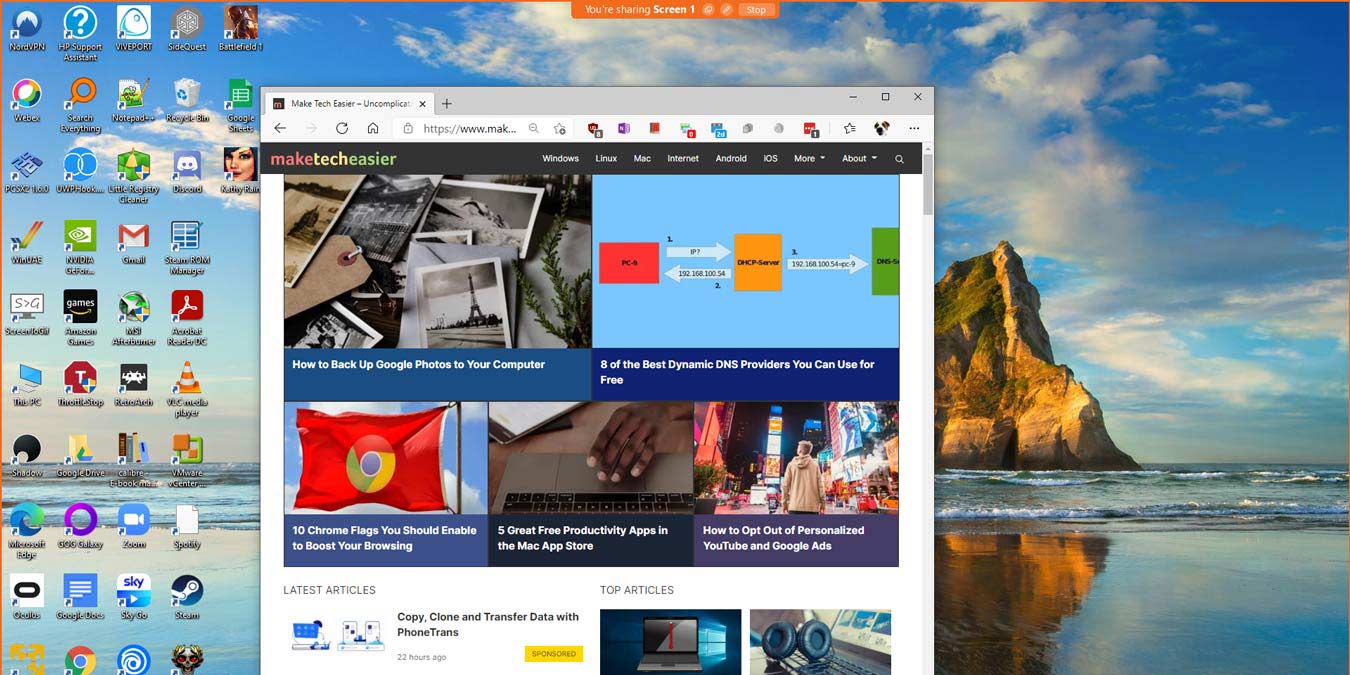This screenshot has width=1350, height=675.
Task: Click the SPONSORED yellow label
Action: click(x=554, y=654)
